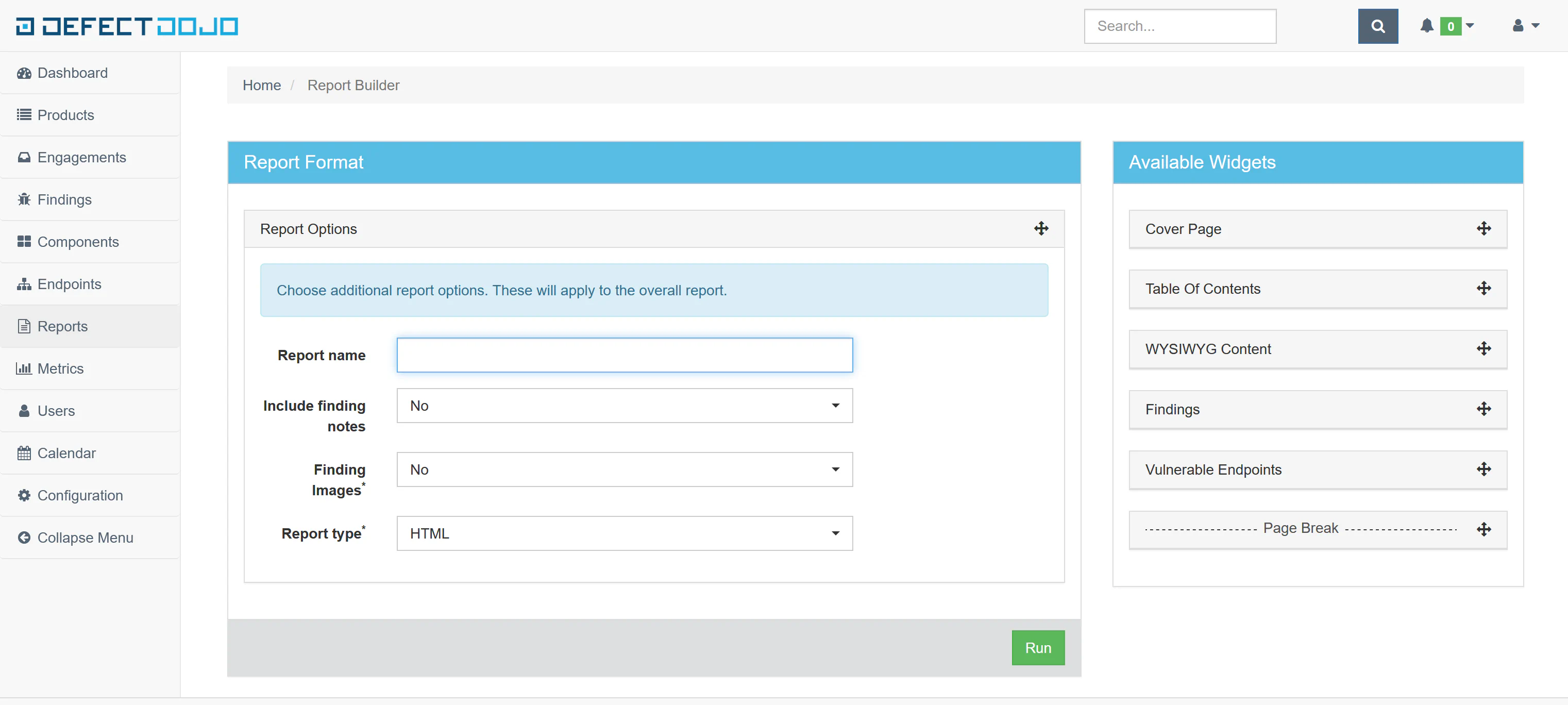
Task: Open Engagements menu item
Action: [82, 157]
